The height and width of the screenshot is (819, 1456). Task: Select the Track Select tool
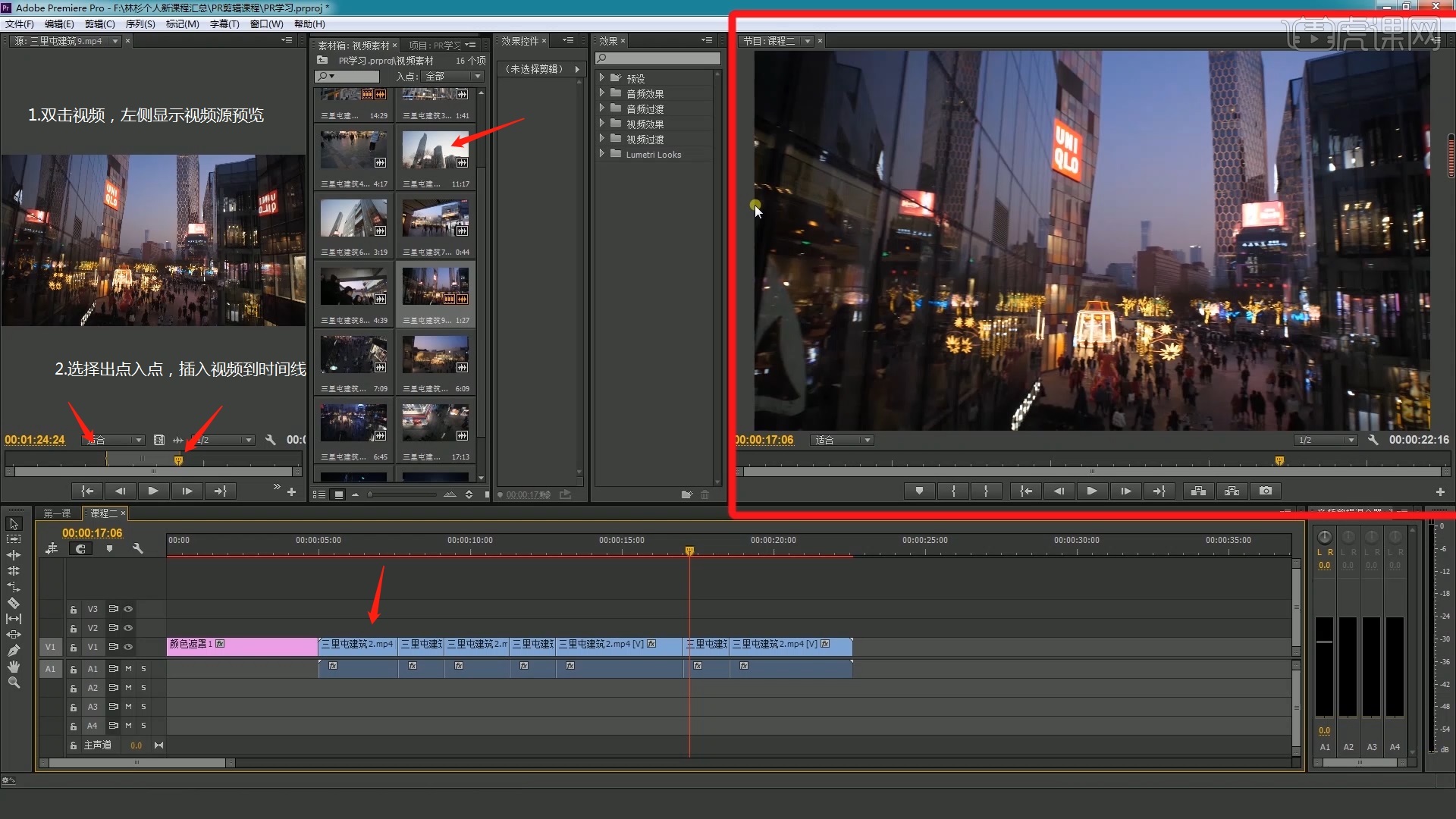[x=14, y=539]
